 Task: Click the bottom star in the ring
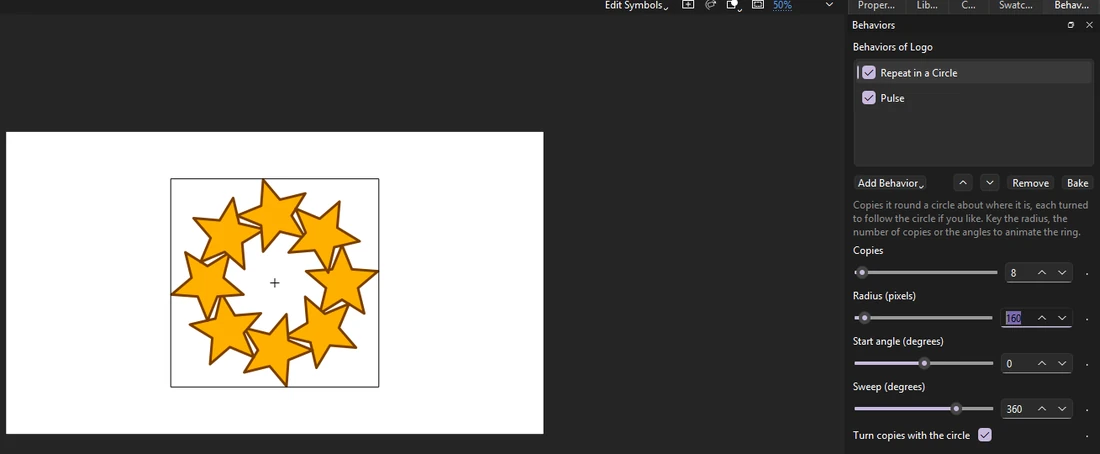277,349
